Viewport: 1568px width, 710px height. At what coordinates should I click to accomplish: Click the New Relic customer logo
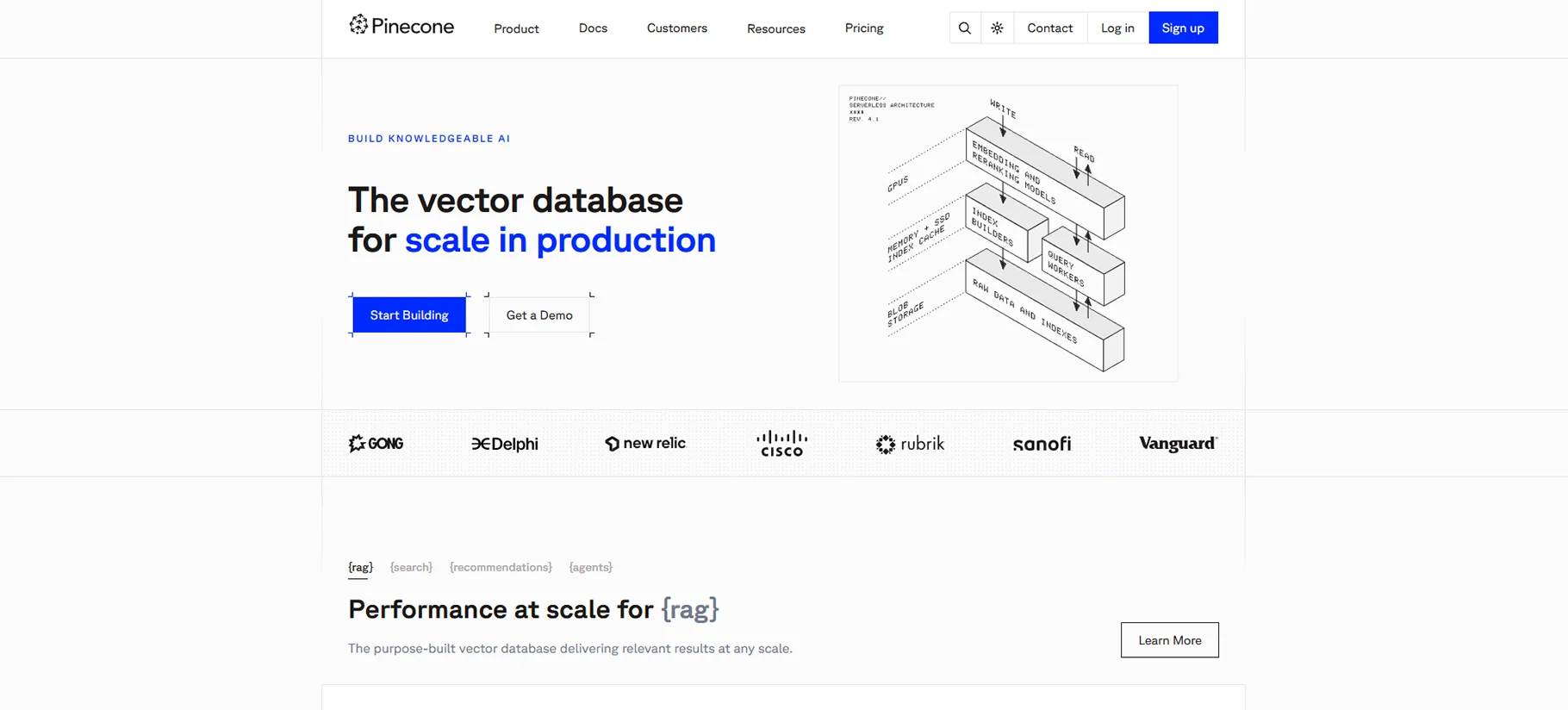[645, 444]
